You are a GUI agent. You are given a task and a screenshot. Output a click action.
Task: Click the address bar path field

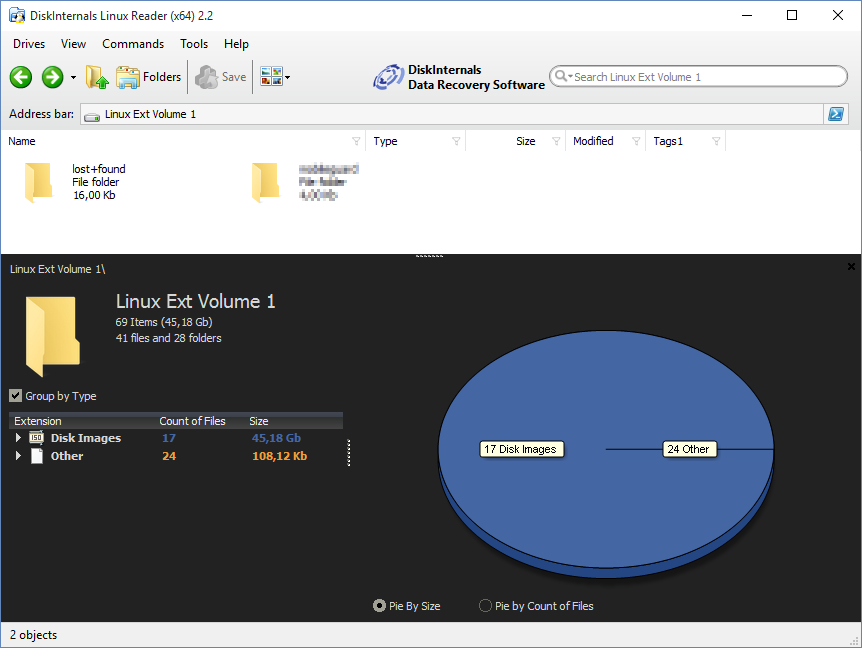pos(452,114)
